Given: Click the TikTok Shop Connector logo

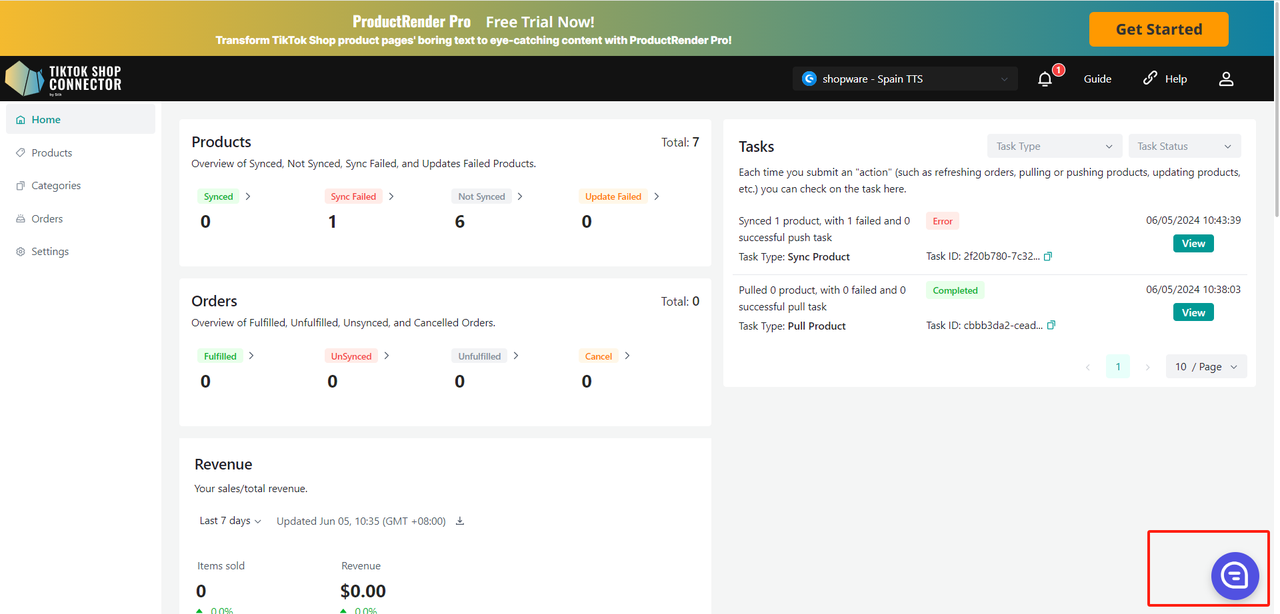Looking at the screenshot, I should pos(64,78).
